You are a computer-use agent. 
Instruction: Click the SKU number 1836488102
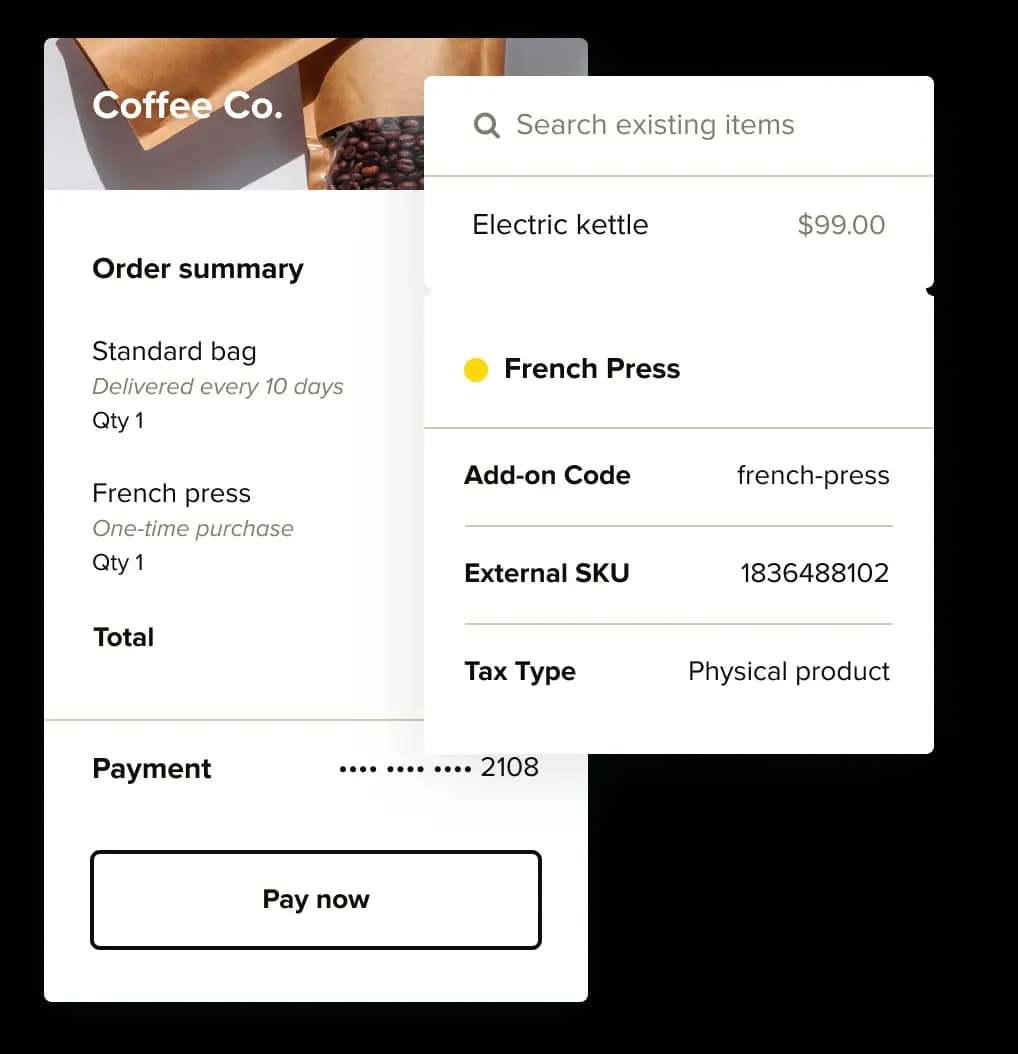pyautogui.click(x=814, y=573)
